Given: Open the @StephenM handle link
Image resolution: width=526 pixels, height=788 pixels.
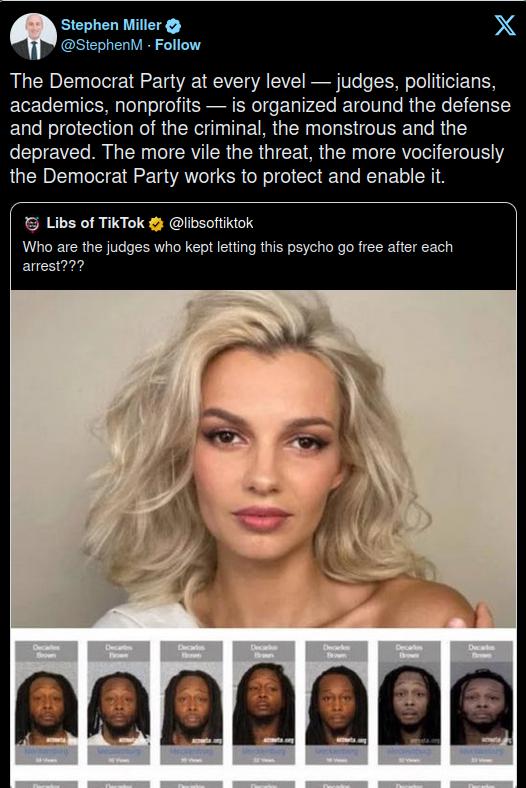Looking at the screenshot, I should 101,45.
